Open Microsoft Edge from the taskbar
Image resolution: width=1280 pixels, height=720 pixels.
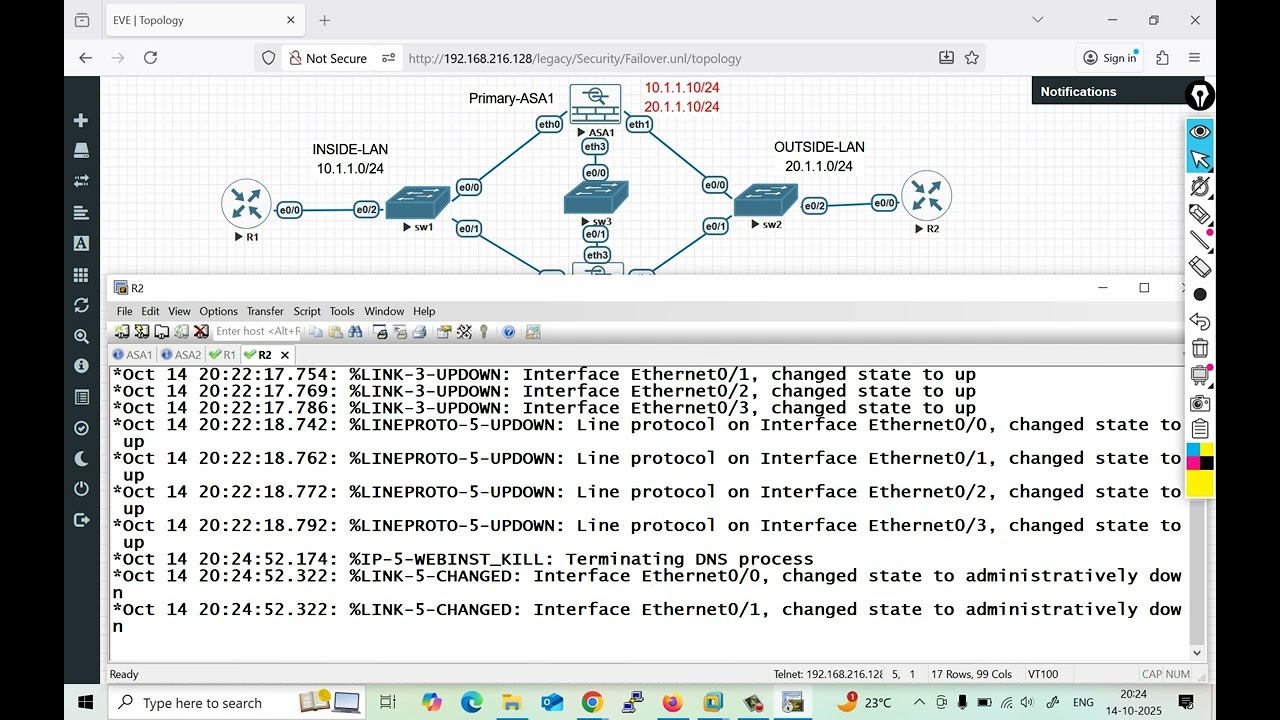tap(471, 703)
